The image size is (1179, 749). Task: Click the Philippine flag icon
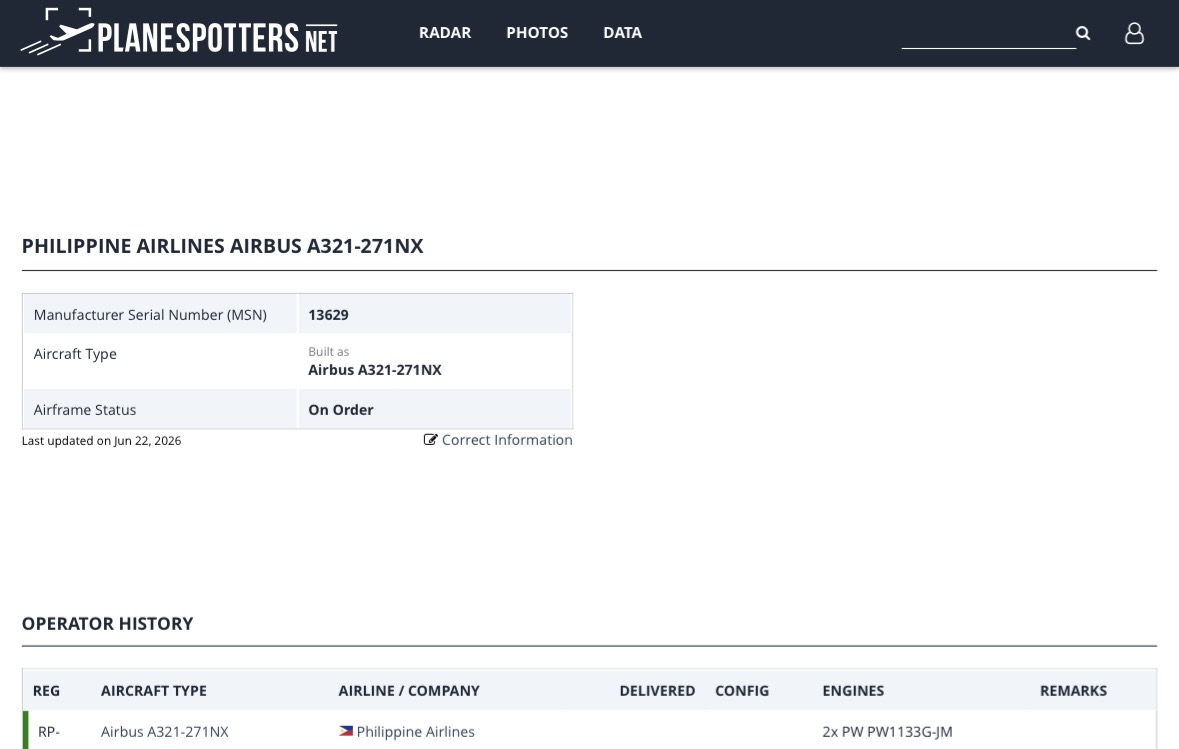click(x=346, y=731)
